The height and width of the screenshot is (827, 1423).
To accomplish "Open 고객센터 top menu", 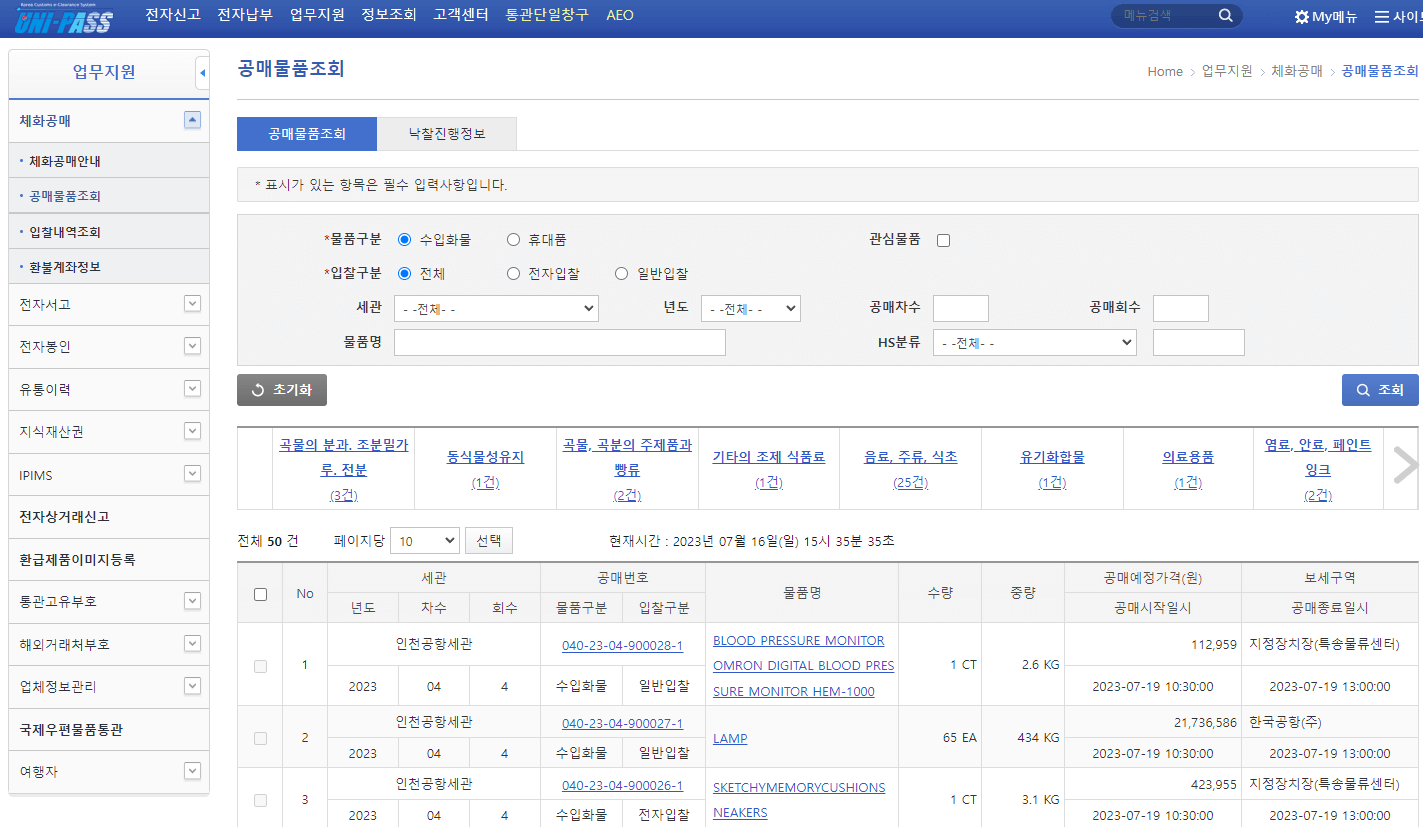I will click(x=461, y=15).
